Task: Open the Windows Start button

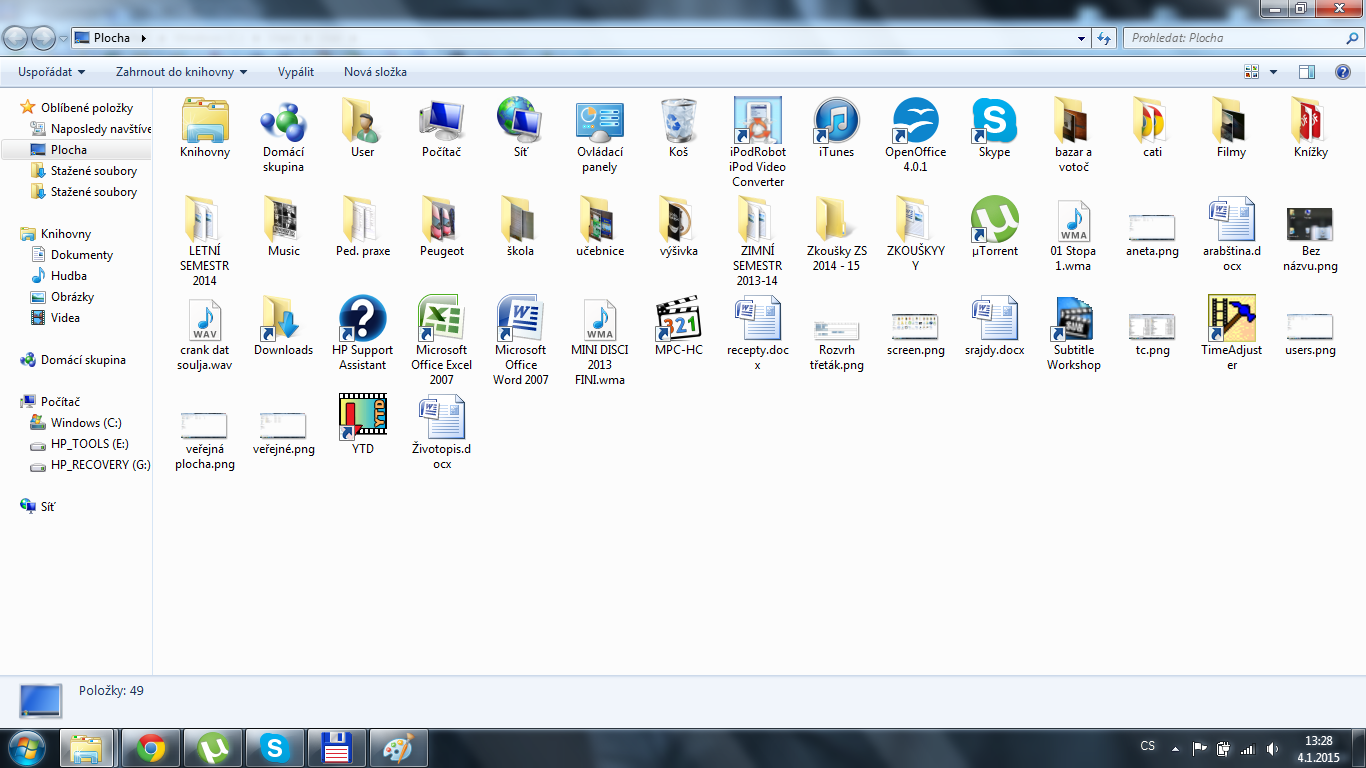Action: click(x=26, y=747)
